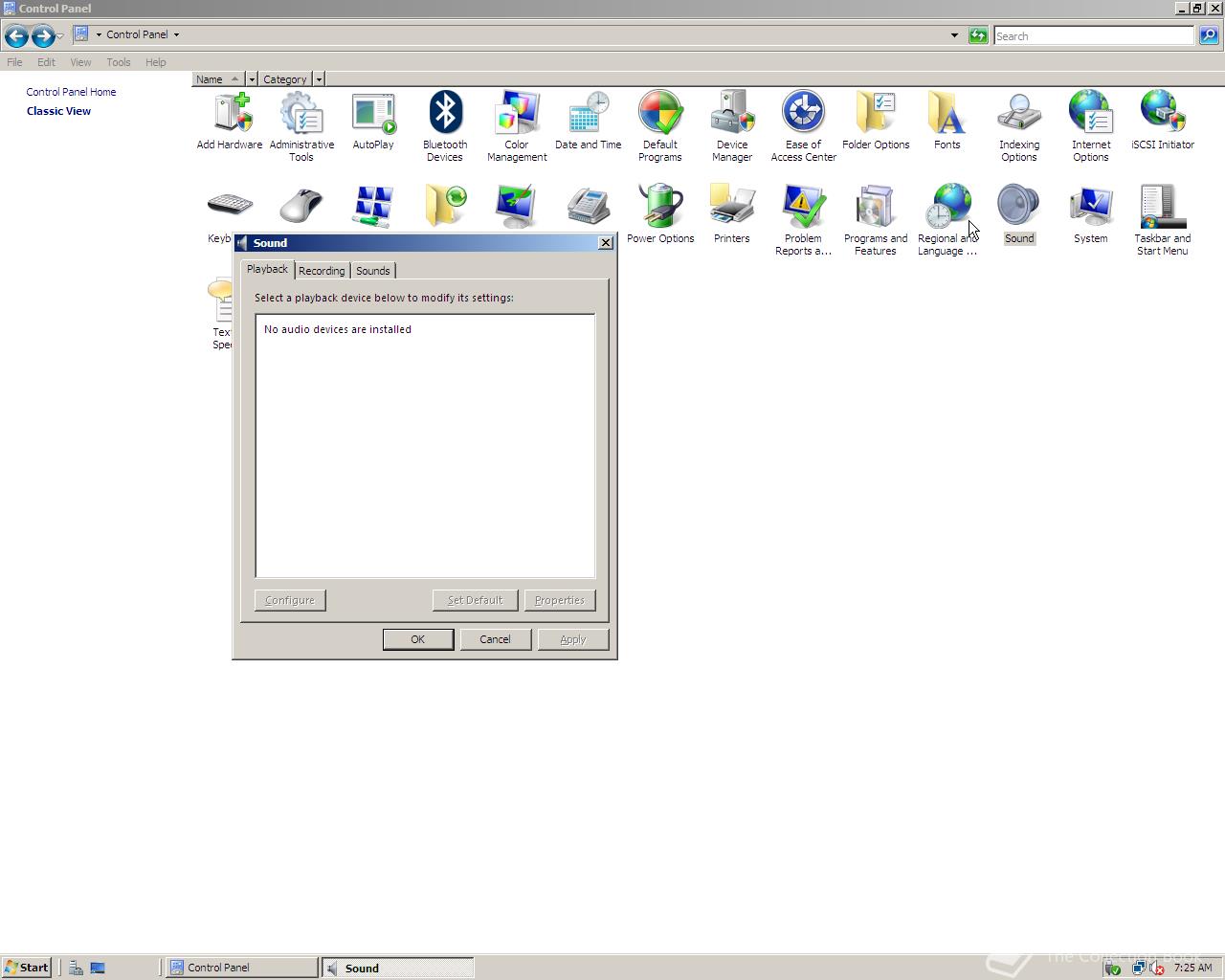Open Problem Reports and Solutions
1225x980 pixels.
click(804, 220)
